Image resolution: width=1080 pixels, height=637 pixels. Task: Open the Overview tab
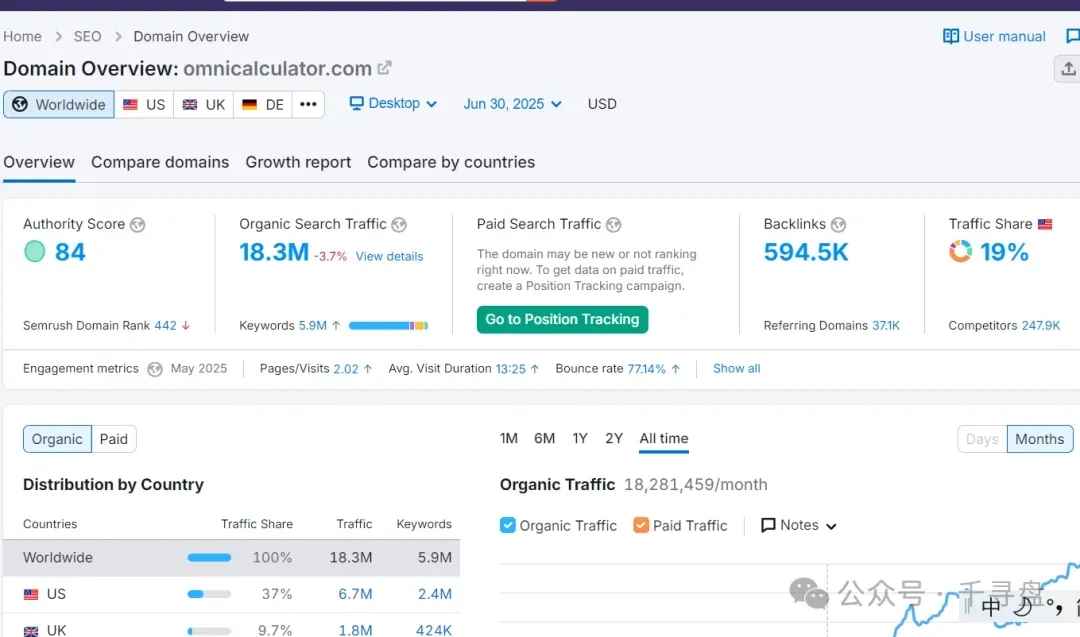39,163
